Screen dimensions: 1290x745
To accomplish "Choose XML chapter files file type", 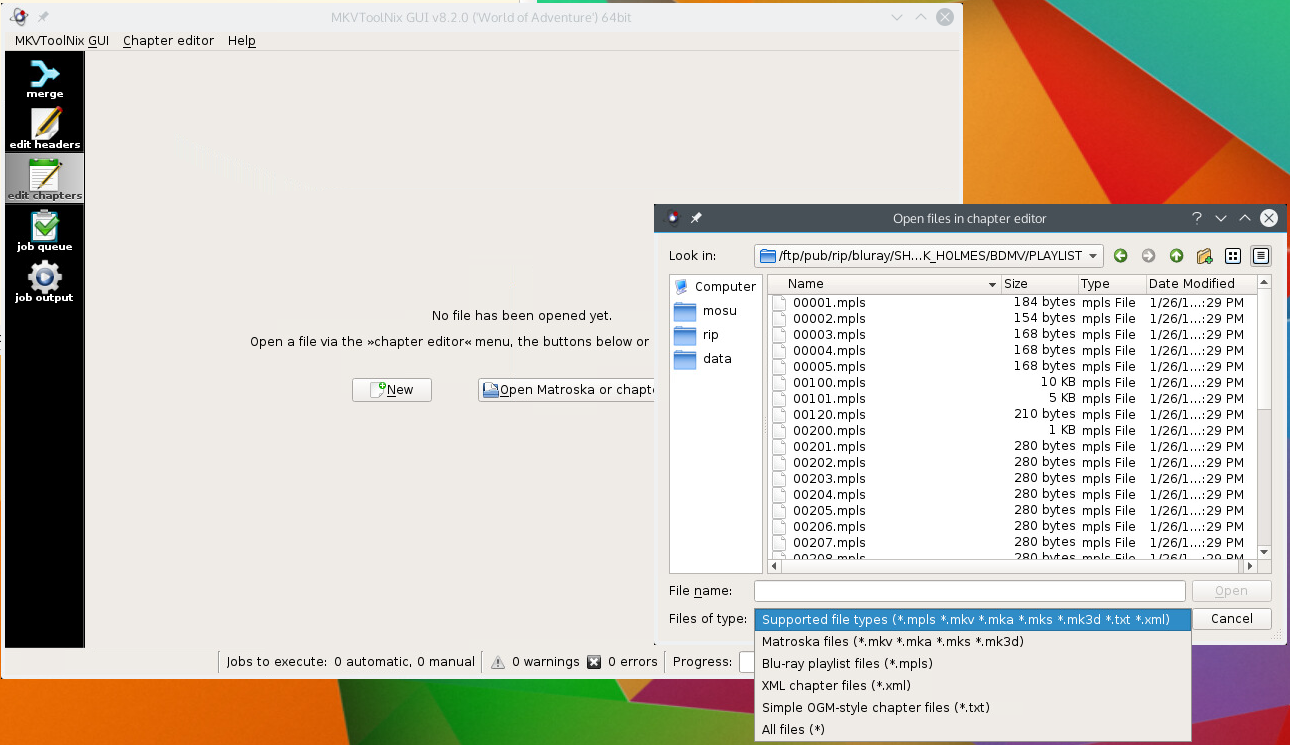I will coord(838,685).
